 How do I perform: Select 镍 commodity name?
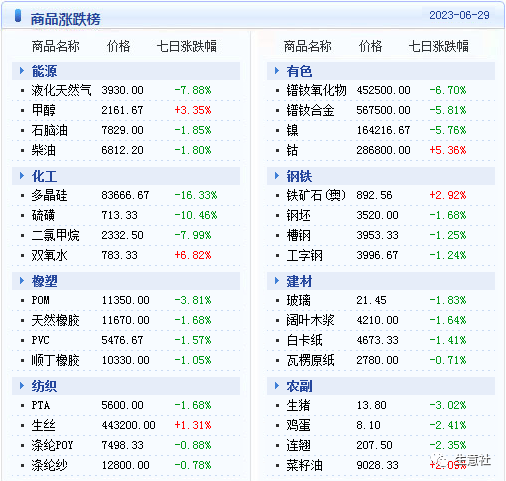tap(292, 130)
